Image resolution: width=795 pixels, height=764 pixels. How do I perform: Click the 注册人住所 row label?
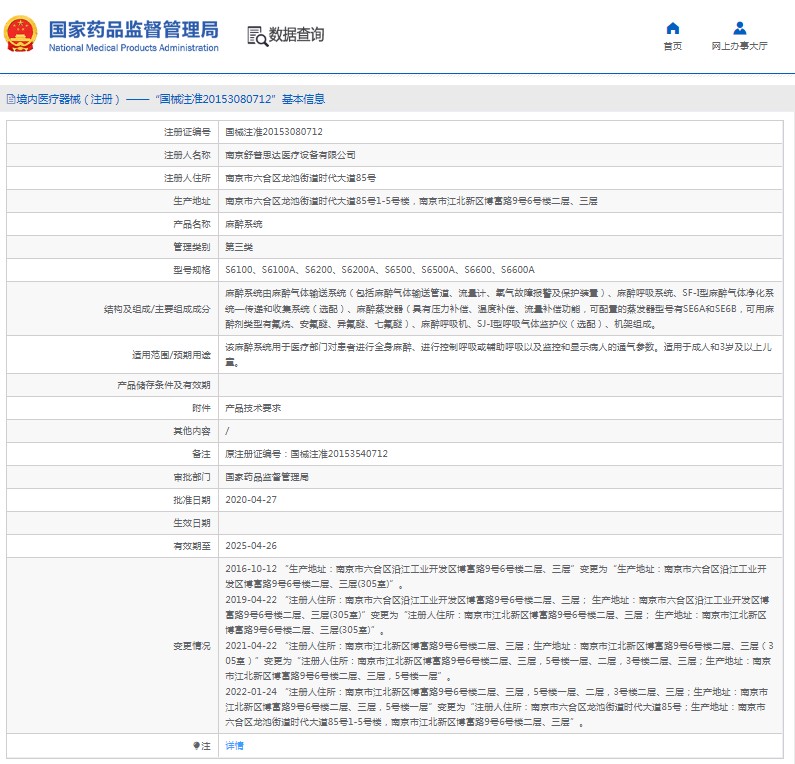pos(187,178)
